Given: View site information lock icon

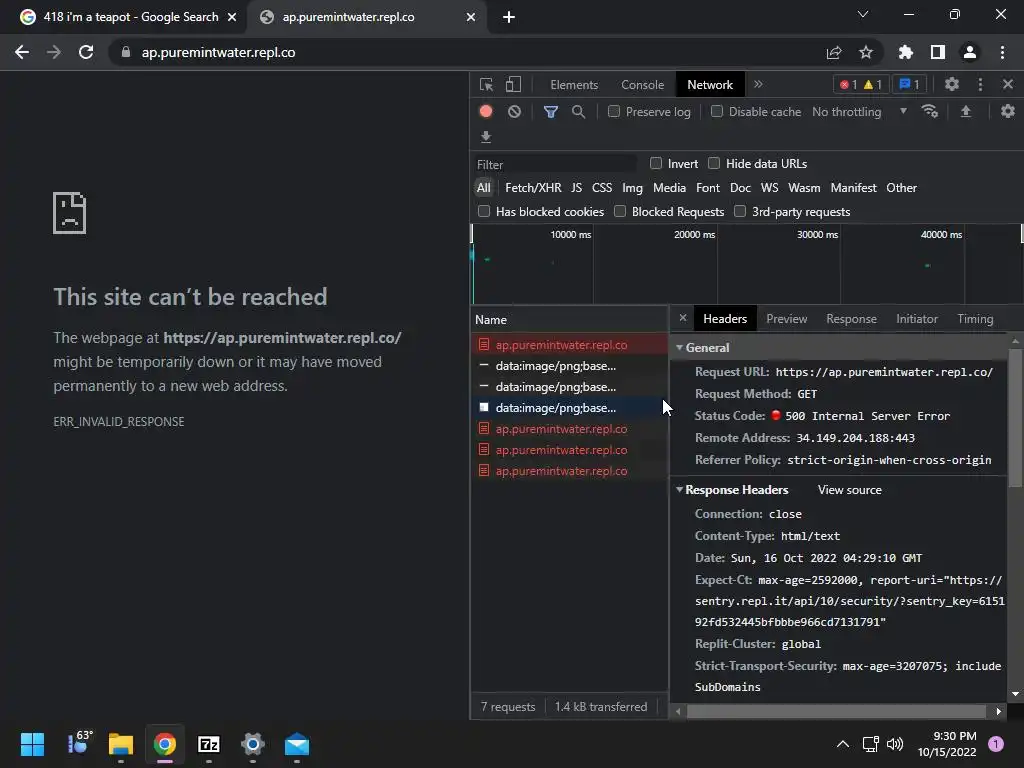Looking at the screenshot, I should pyautogui.click(x=126, y=52).
